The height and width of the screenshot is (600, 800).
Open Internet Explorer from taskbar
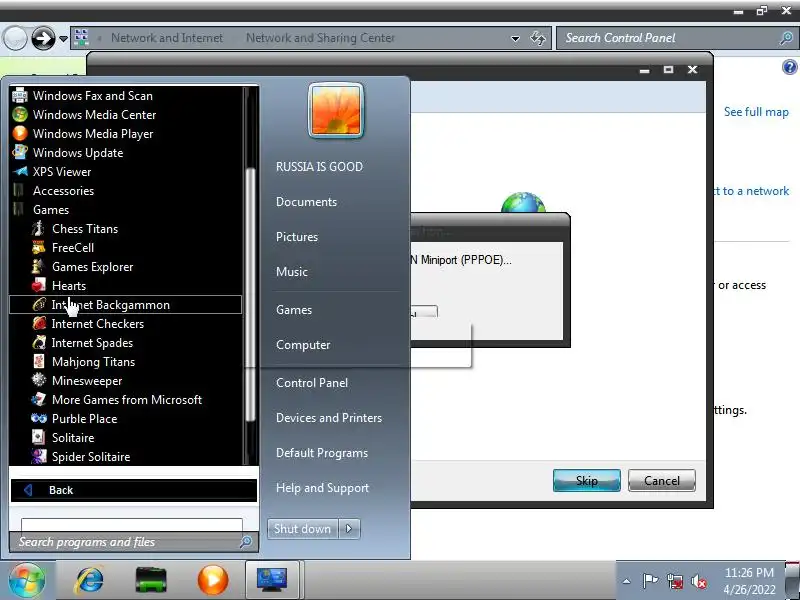[x=90, y=580]
